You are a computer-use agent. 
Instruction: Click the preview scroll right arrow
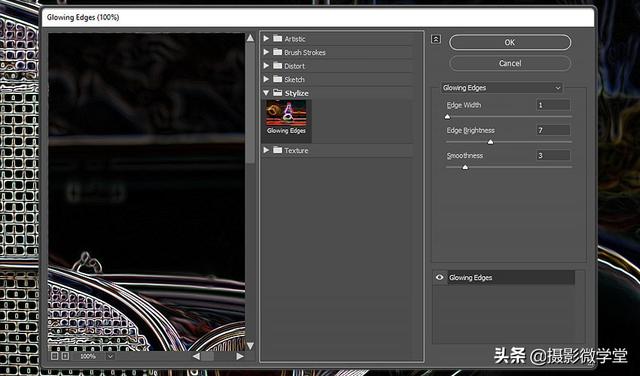pyautogui.click(x=240, y=356)
